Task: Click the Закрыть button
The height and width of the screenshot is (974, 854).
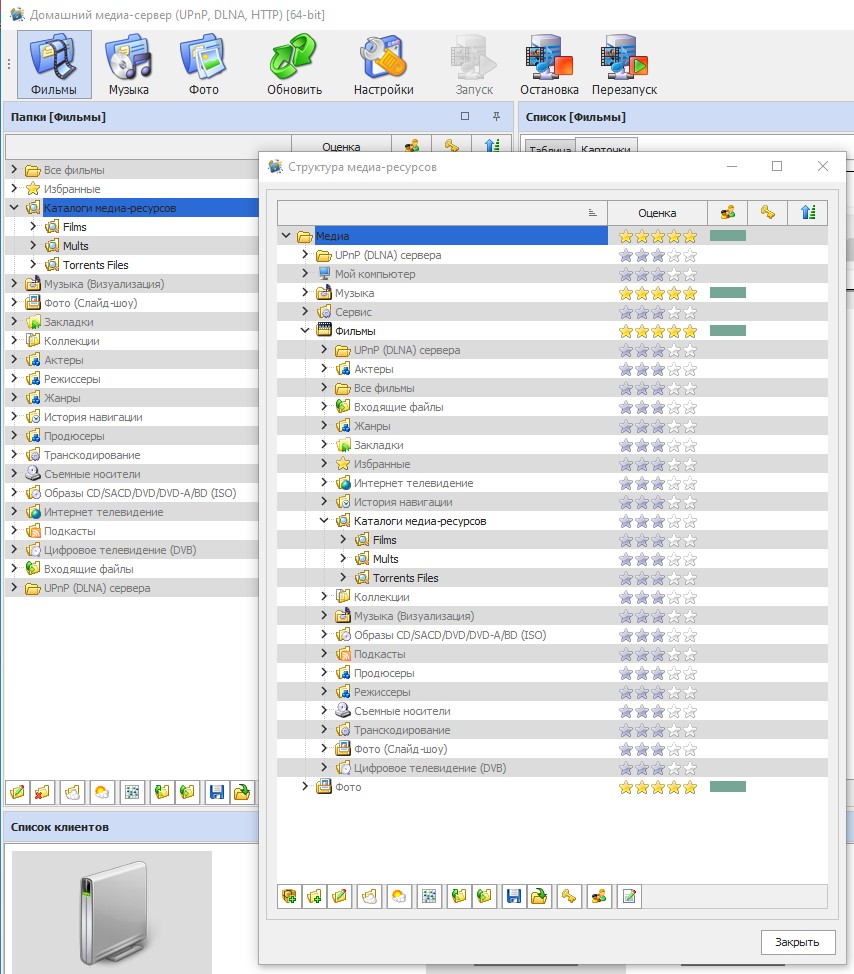Action: [x=797, y=942]
